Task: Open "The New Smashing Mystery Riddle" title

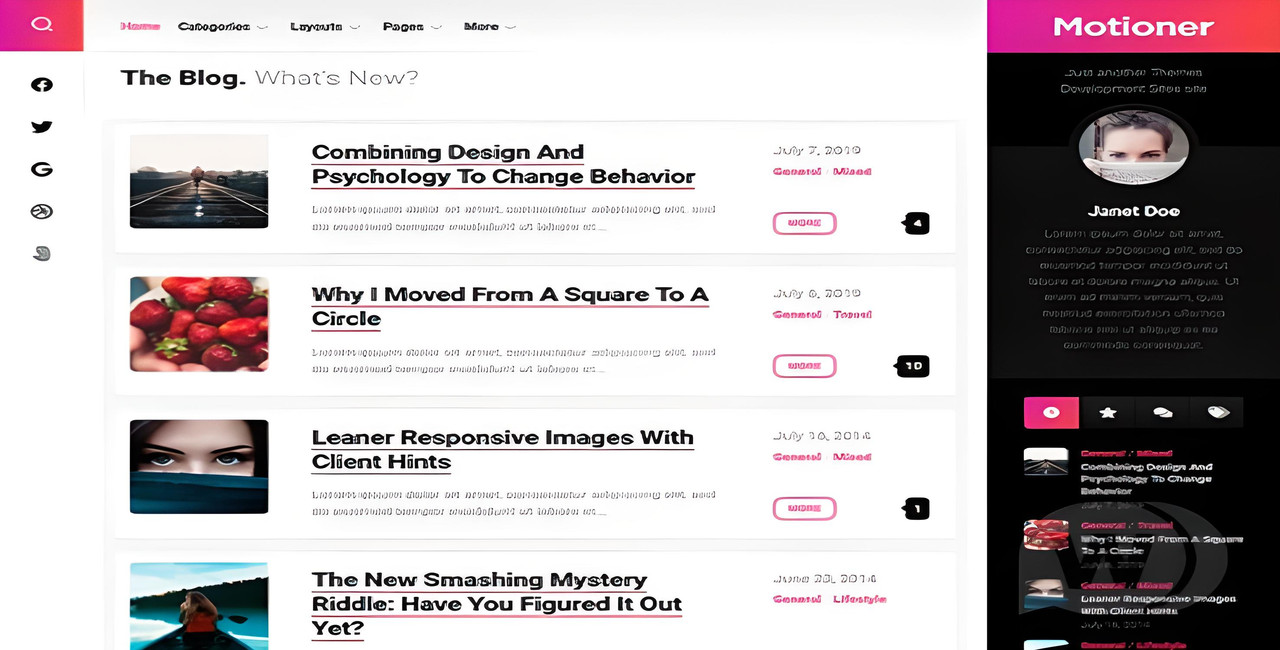Action: click(497, 604)
